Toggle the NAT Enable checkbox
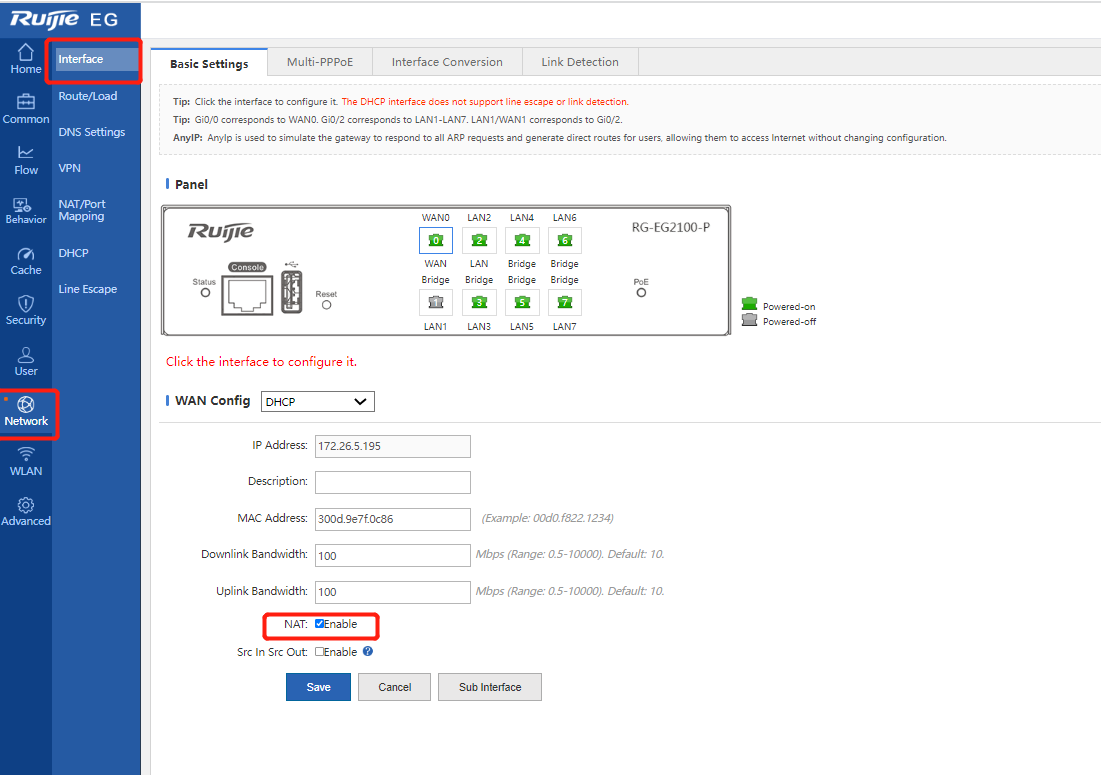Viewport: 1101px width, 775px height. click(x=319, y=623)
